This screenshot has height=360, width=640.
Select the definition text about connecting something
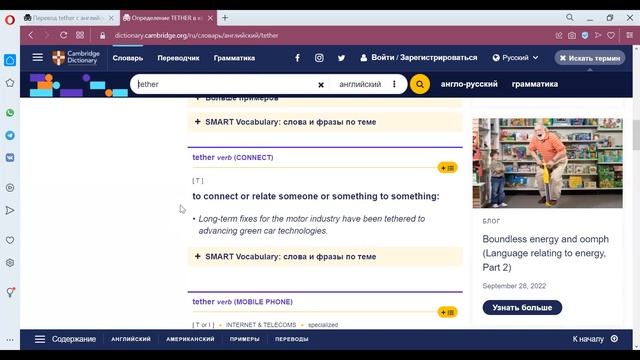tap(316, 196)
